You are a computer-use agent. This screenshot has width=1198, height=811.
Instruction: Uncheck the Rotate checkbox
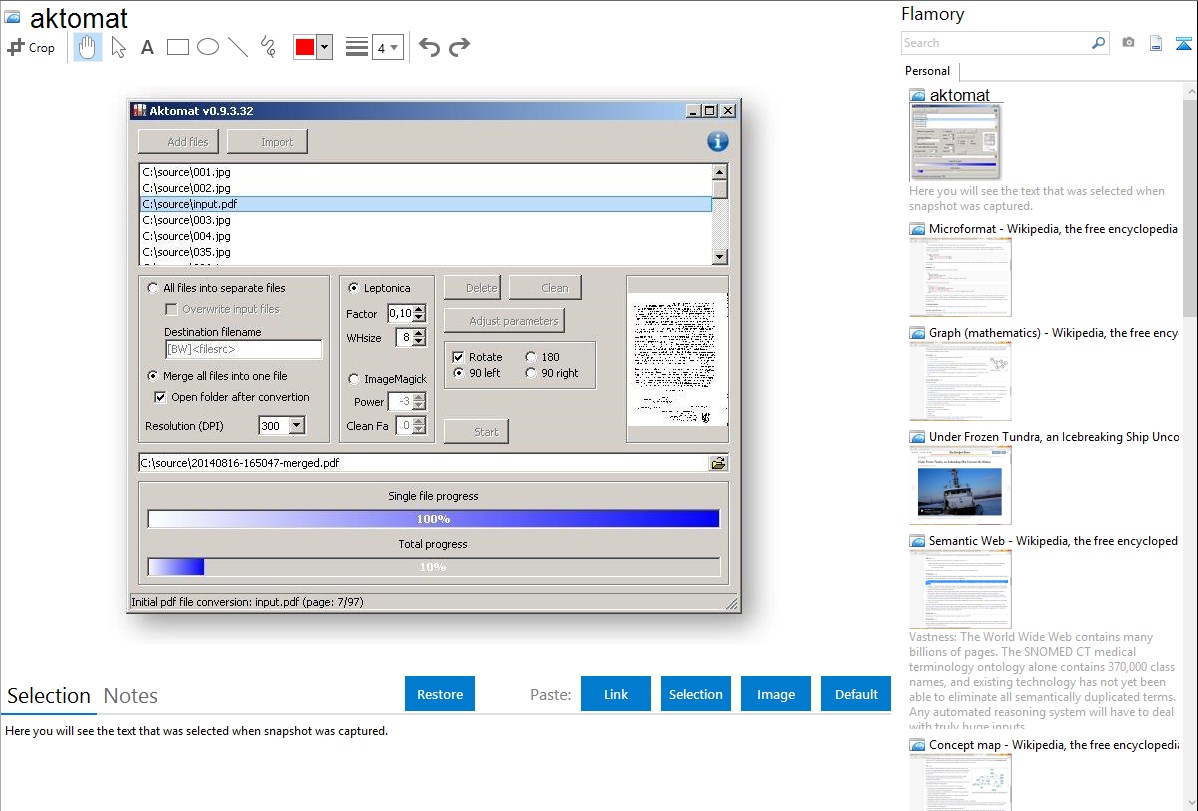(x=458, y=357)
